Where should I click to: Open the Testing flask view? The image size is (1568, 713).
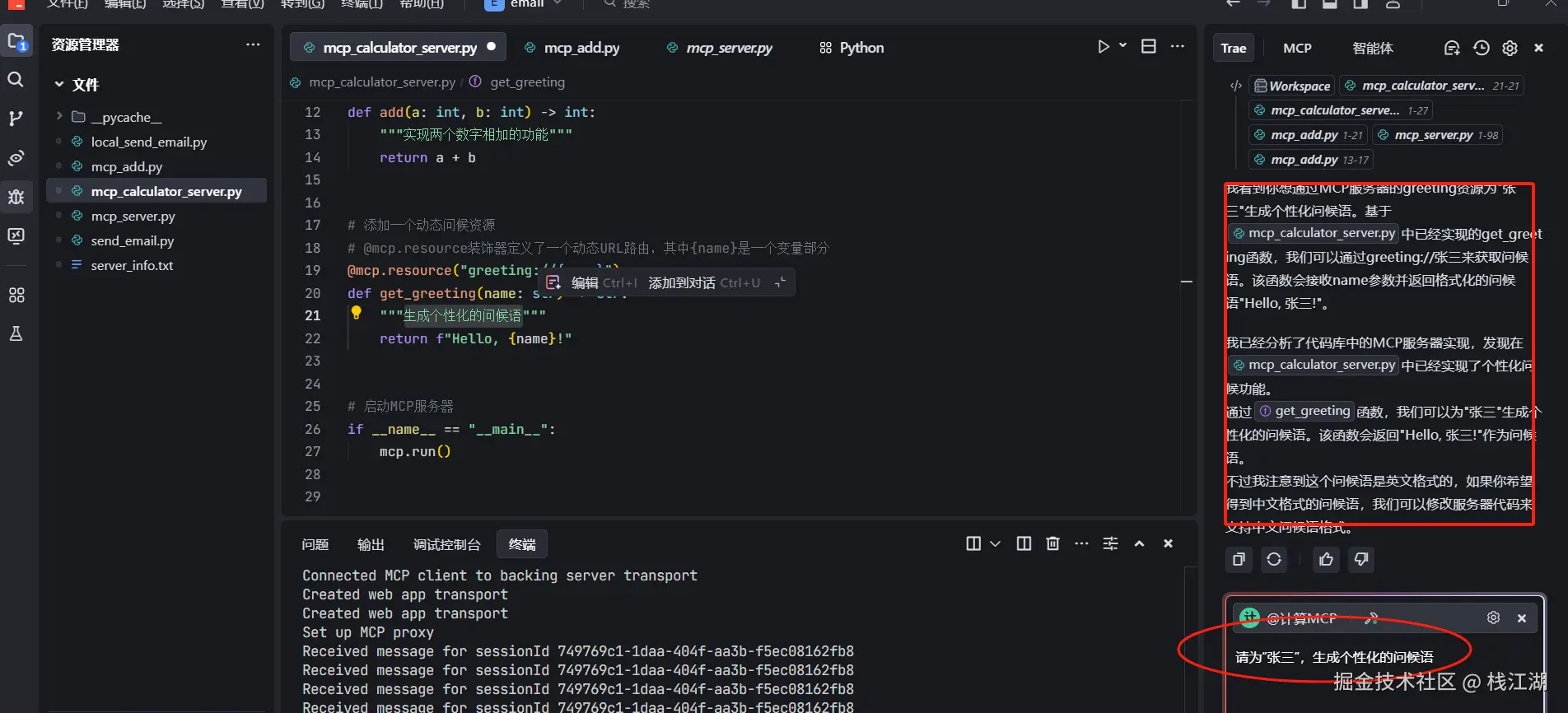pos(16,333)
